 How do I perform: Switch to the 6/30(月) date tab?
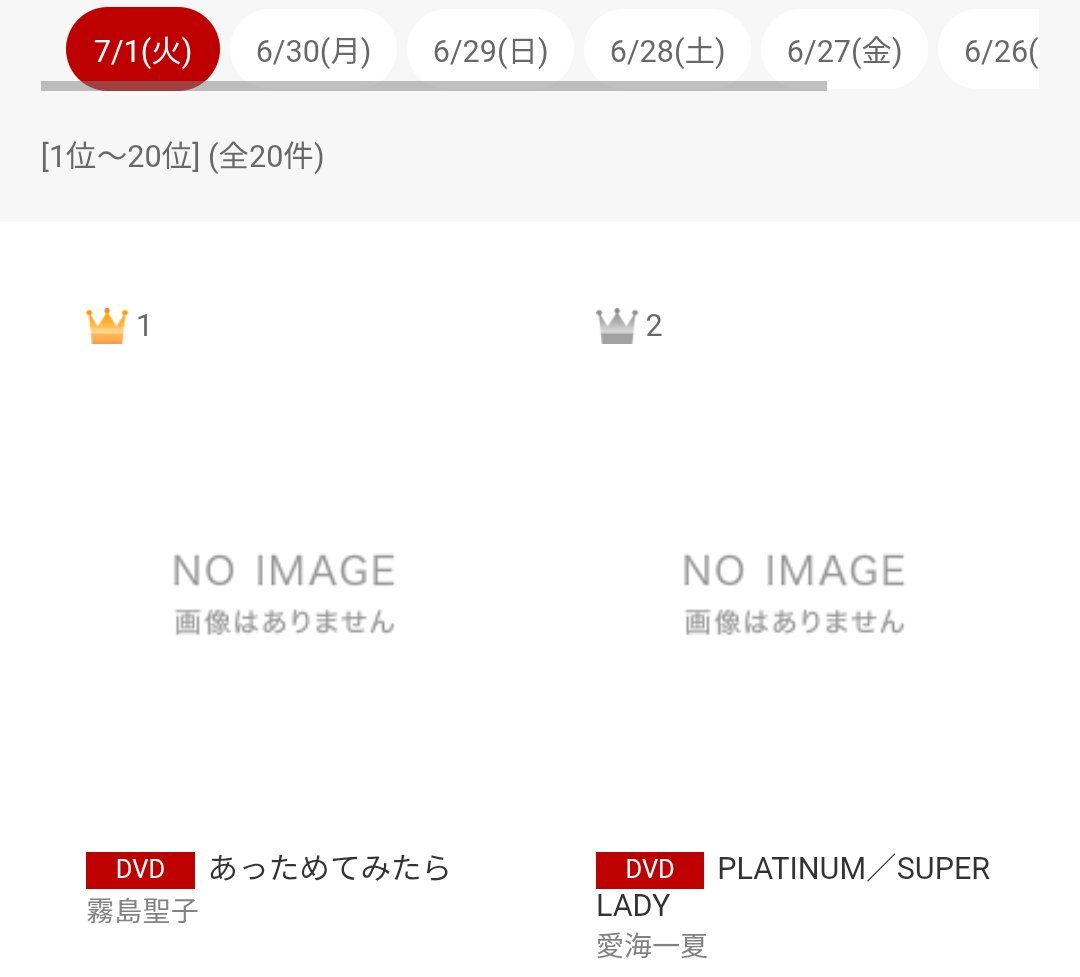click(313, 50)
